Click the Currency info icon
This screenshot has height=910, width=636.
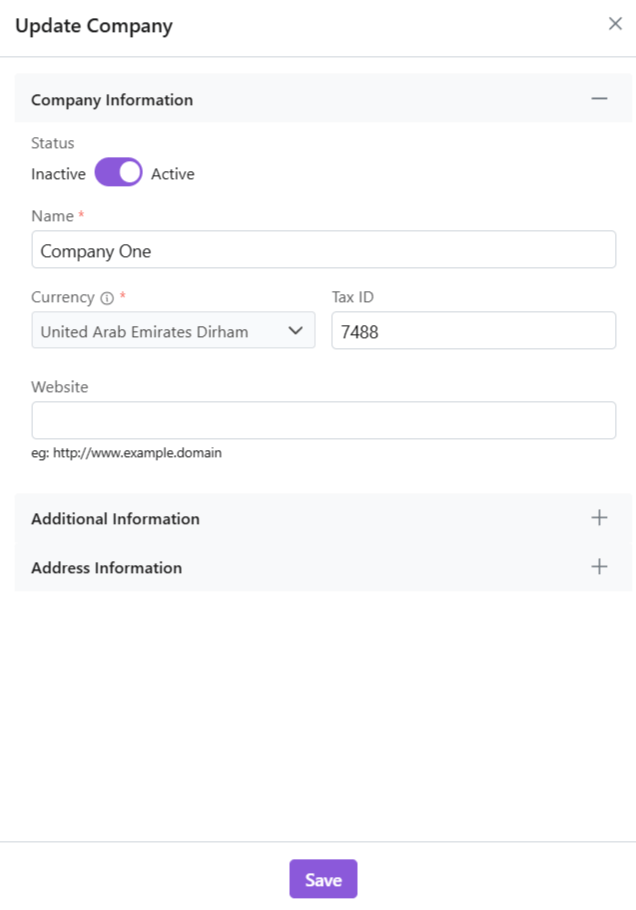pyautogui.click(x=107, y=298)
